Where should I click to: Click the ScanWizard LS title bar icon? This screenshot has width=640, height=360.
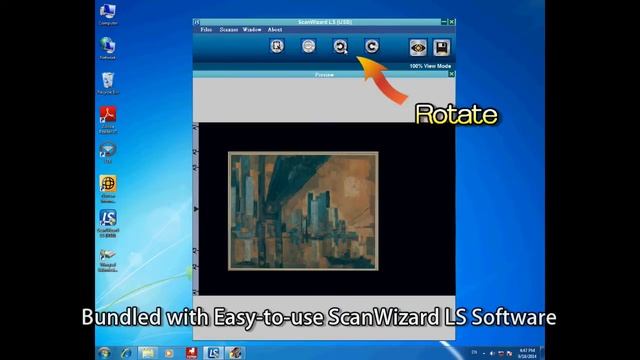pos(196,22)
